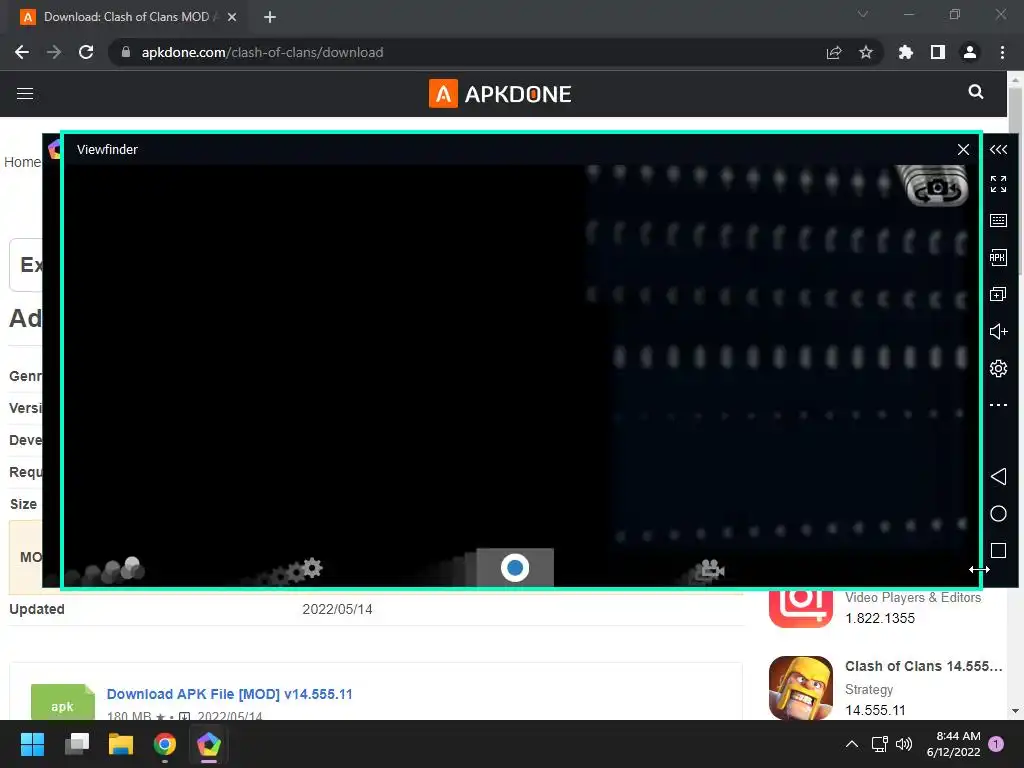1024x768 pixels.
Task: Install APK using the emulator sidebar icon
Action: pos(998,257)
